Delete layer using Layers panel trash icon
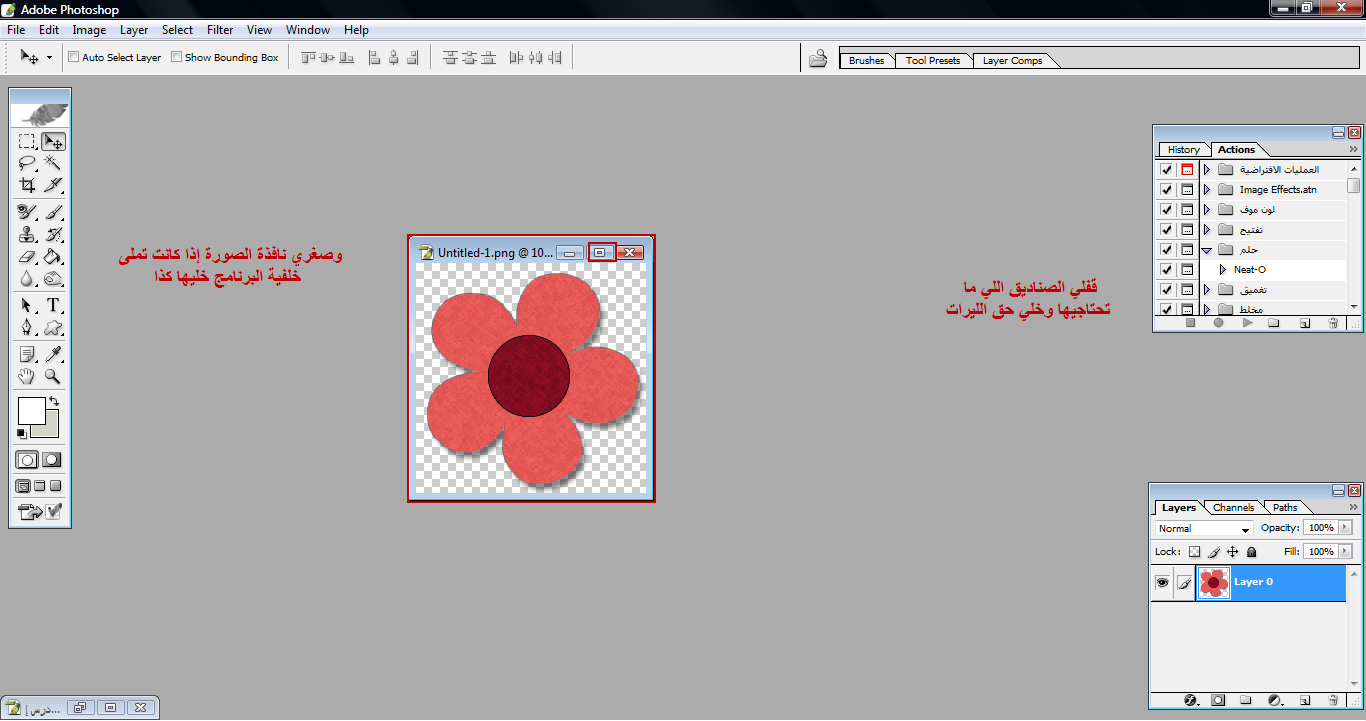 1333,700
